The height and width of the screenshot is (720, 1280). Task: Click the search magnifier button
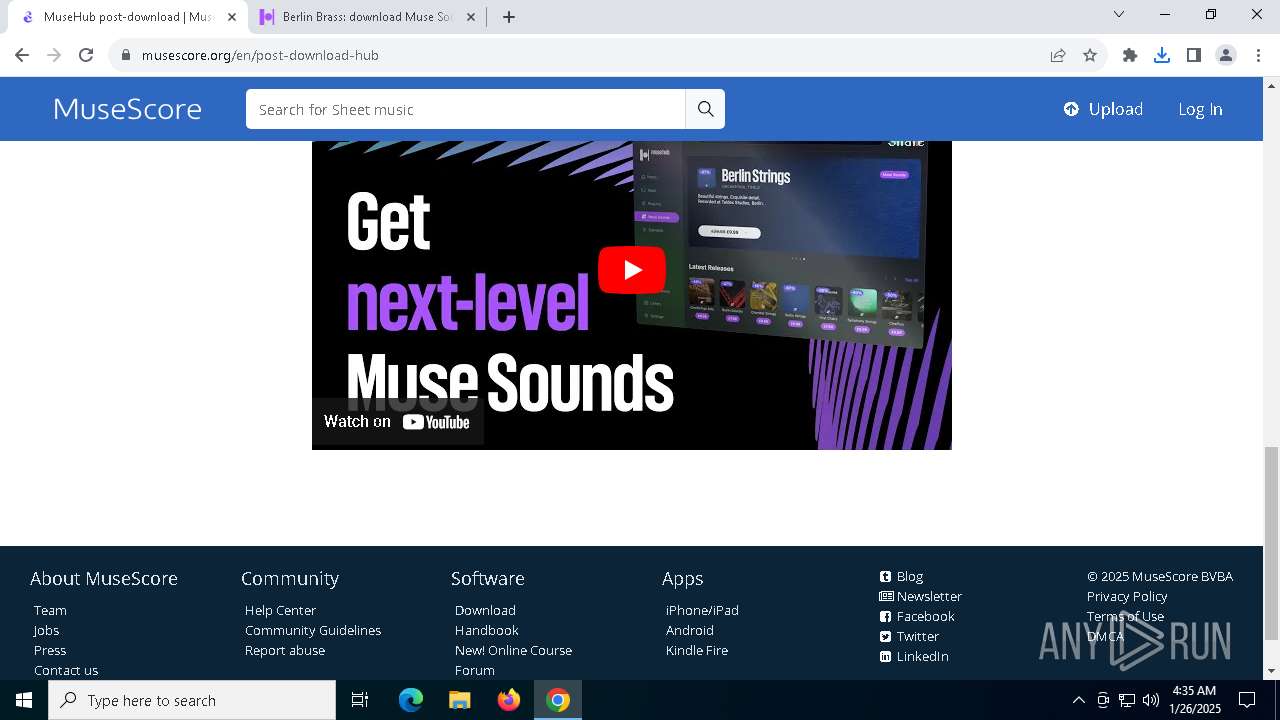click(x=705, y=109)
